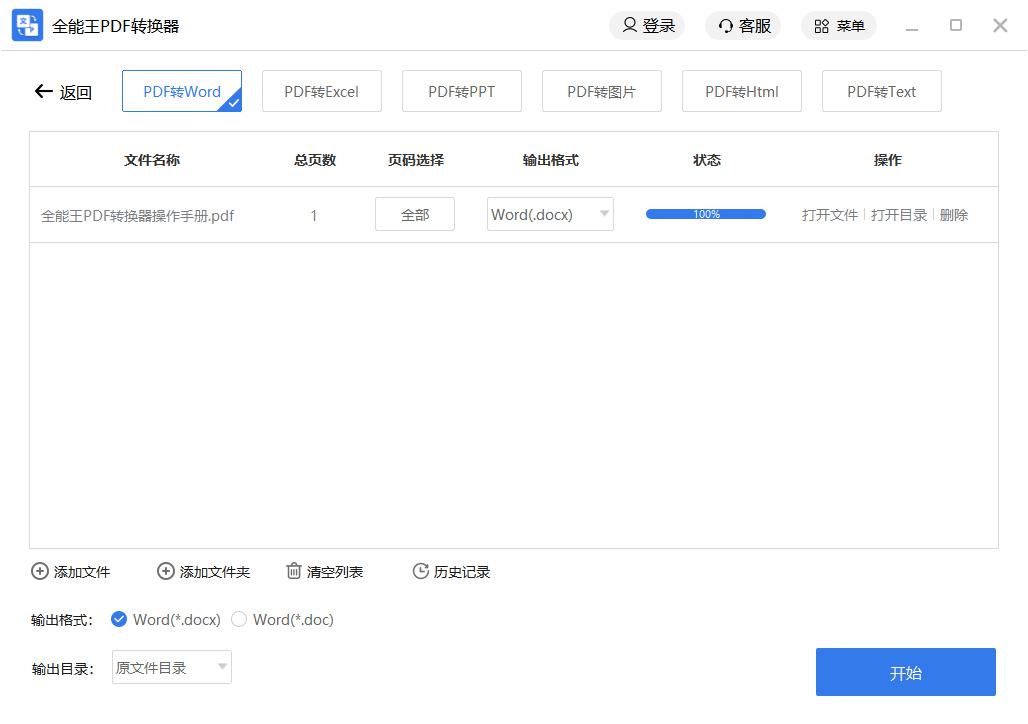1028x724 pixels.
Task: Click the clear list trash icon
Action: click(294, 572)
